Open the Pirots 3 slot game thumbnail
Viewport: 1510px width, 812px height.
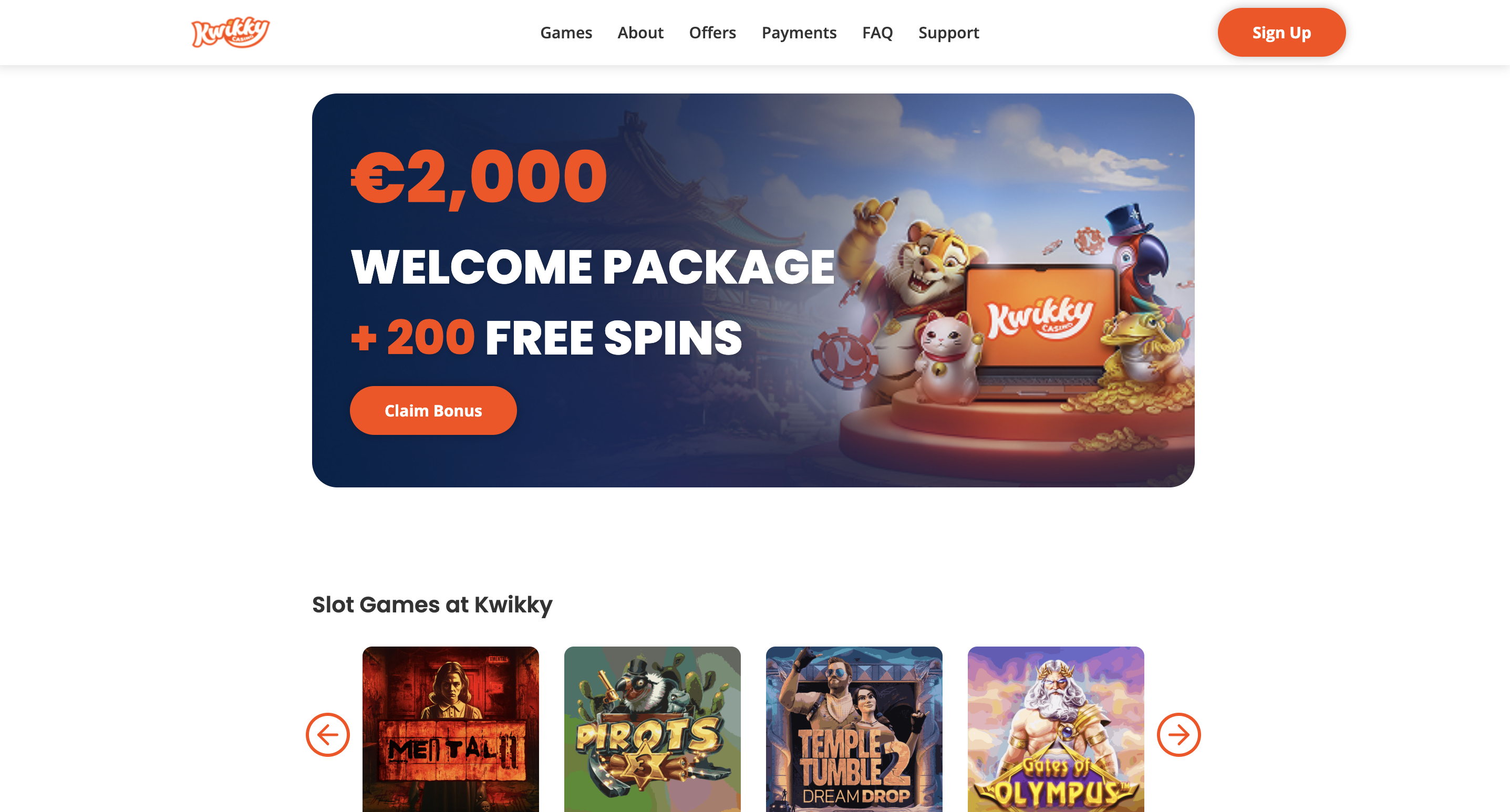click(x=653, y=730)
